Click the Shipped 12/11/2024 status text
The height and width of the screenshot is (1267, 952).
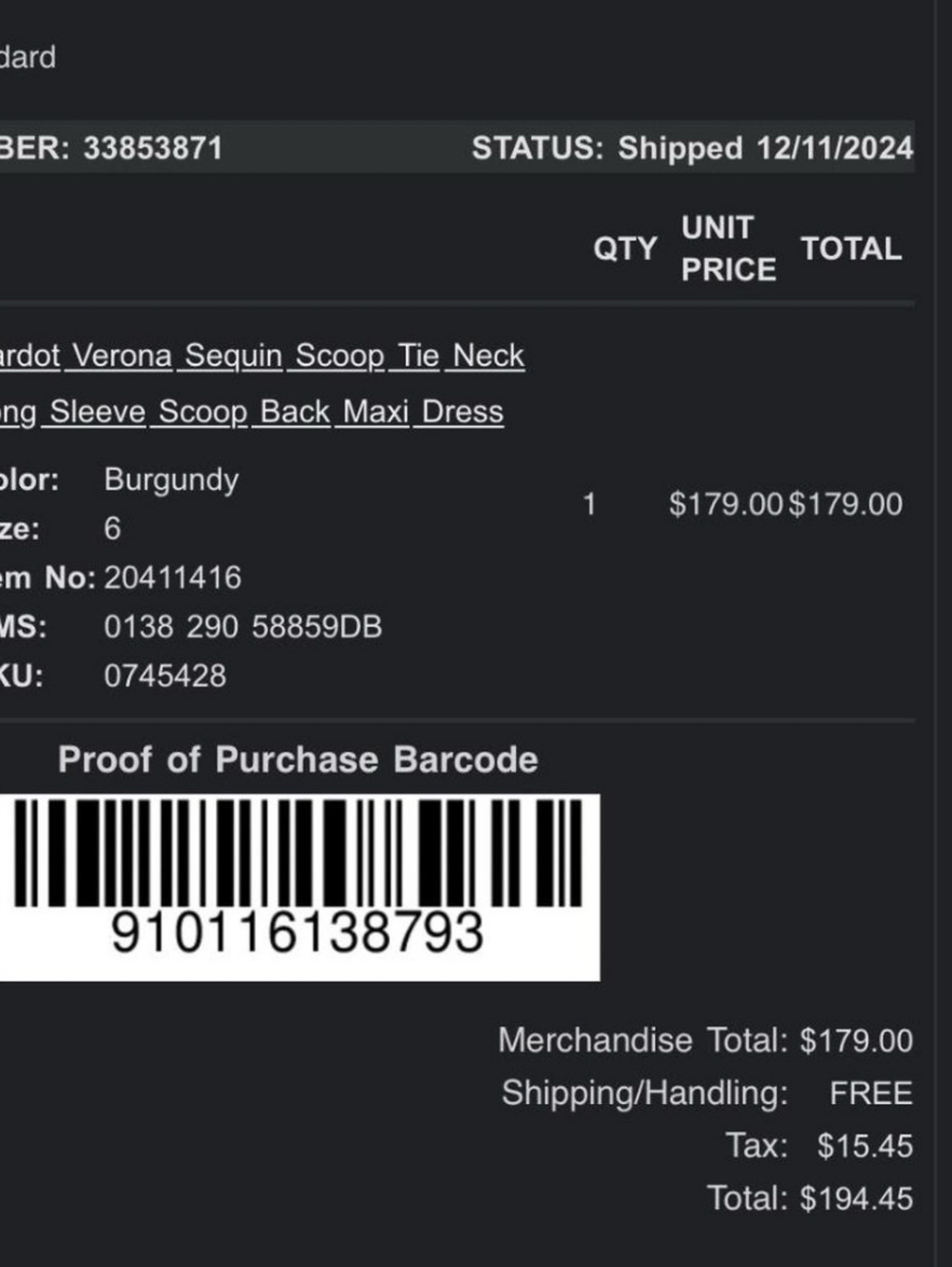tap(766, 148)
